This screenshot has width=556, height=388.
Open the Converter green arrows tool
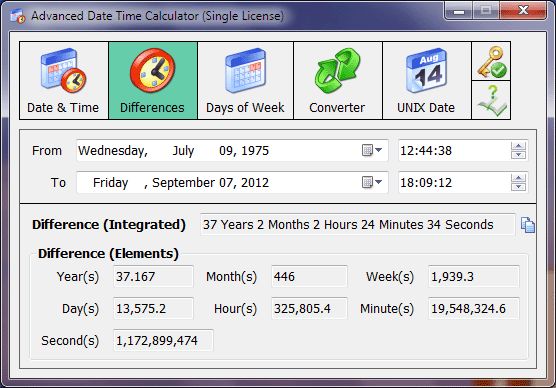tap(338, 81)
